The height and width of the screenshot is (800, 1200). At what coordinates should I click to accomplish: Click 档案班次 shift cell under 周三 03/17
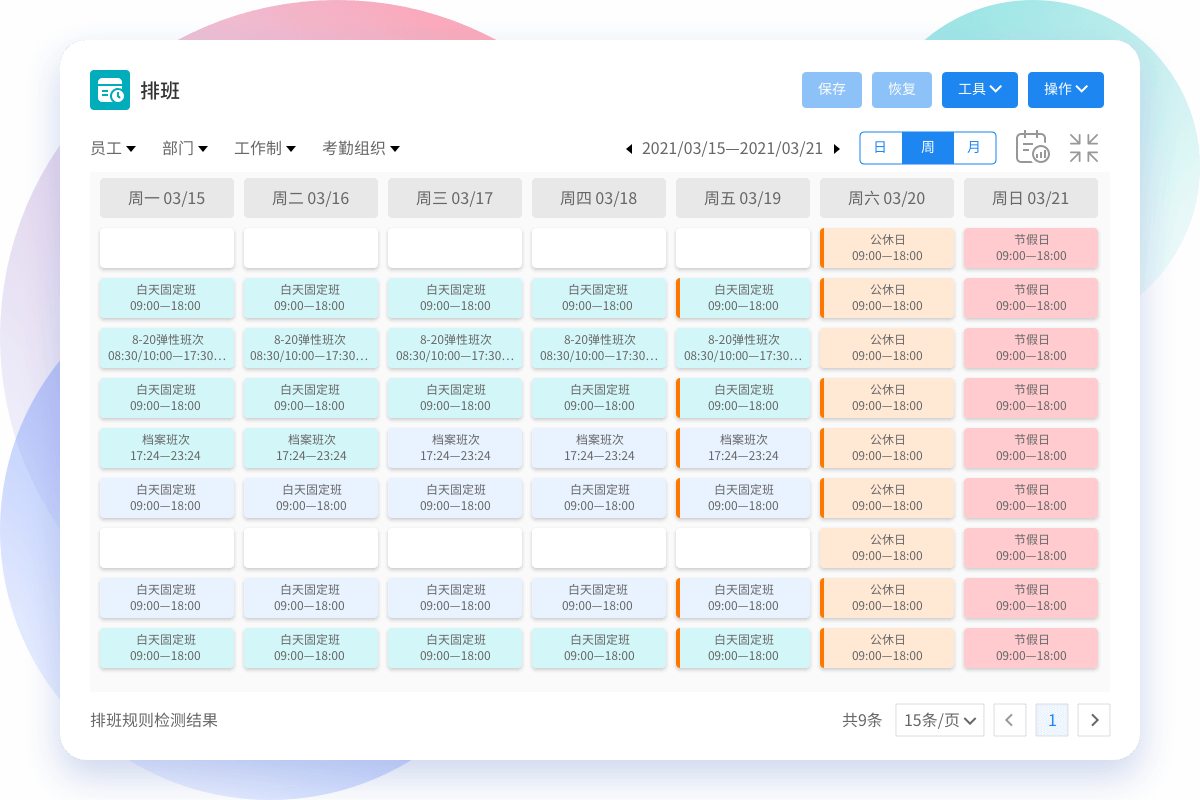click(455, 448)
